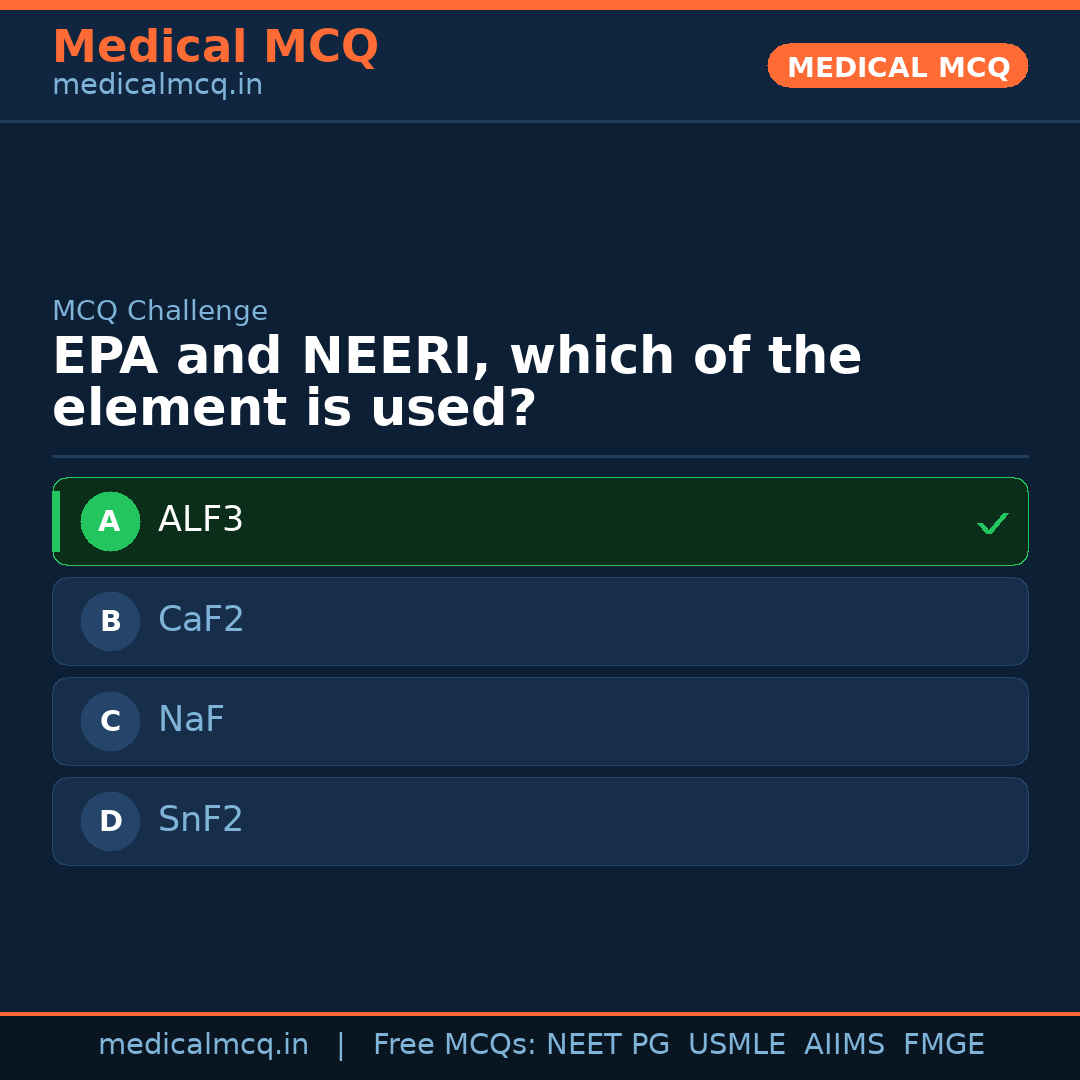This screenshot has width=1080, height=1080.
Task: Click the orange divider accent bar on option A
Action: tap(57, 521)
